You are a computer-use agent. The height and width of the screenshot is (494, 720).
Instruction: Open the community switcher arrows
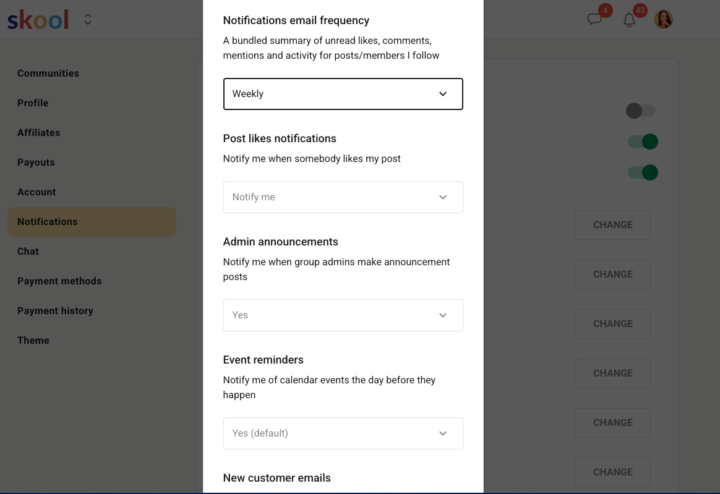click(88, 19)
